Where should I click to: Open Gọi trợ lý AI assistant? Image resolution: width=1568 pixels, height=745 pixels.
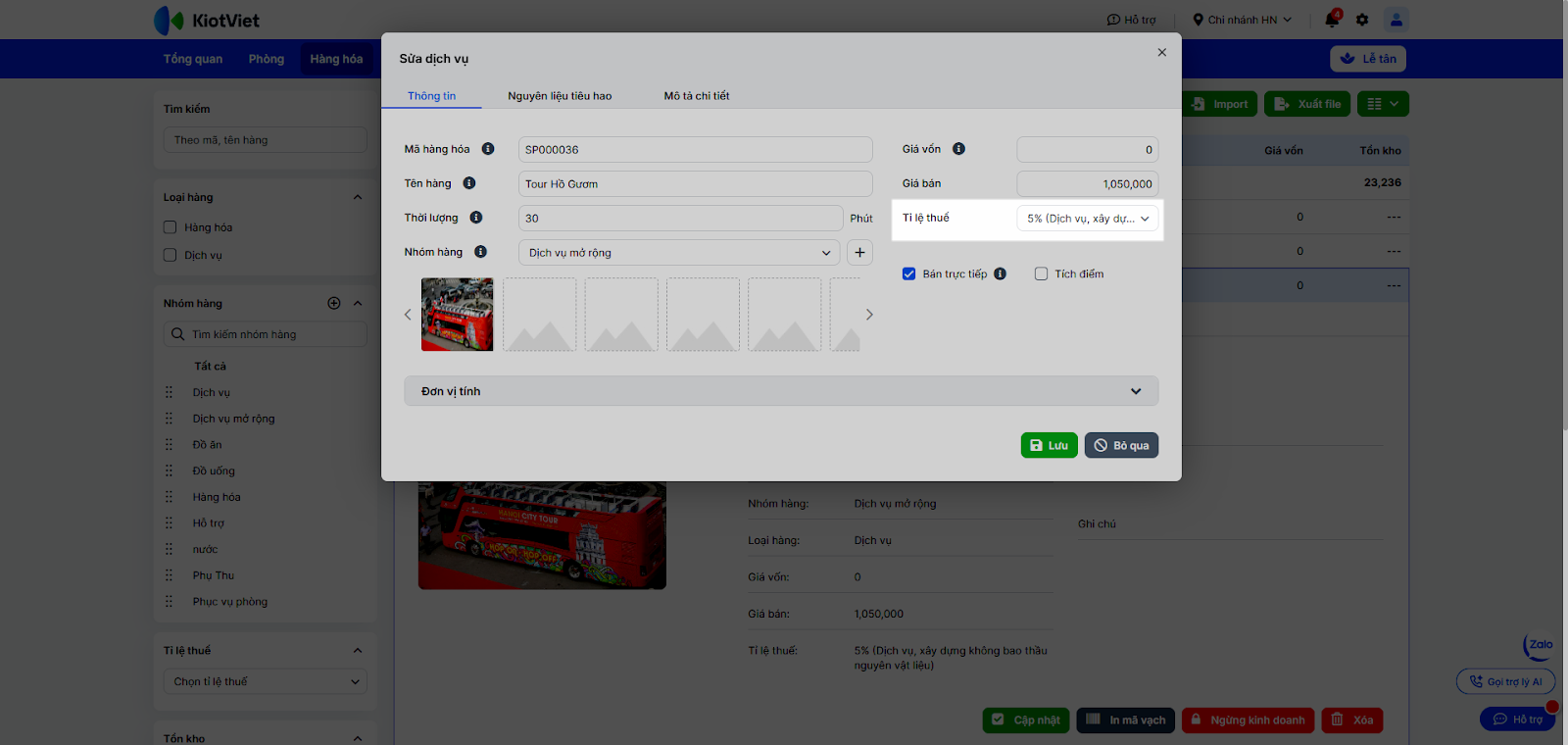[x=1505, y=681]
